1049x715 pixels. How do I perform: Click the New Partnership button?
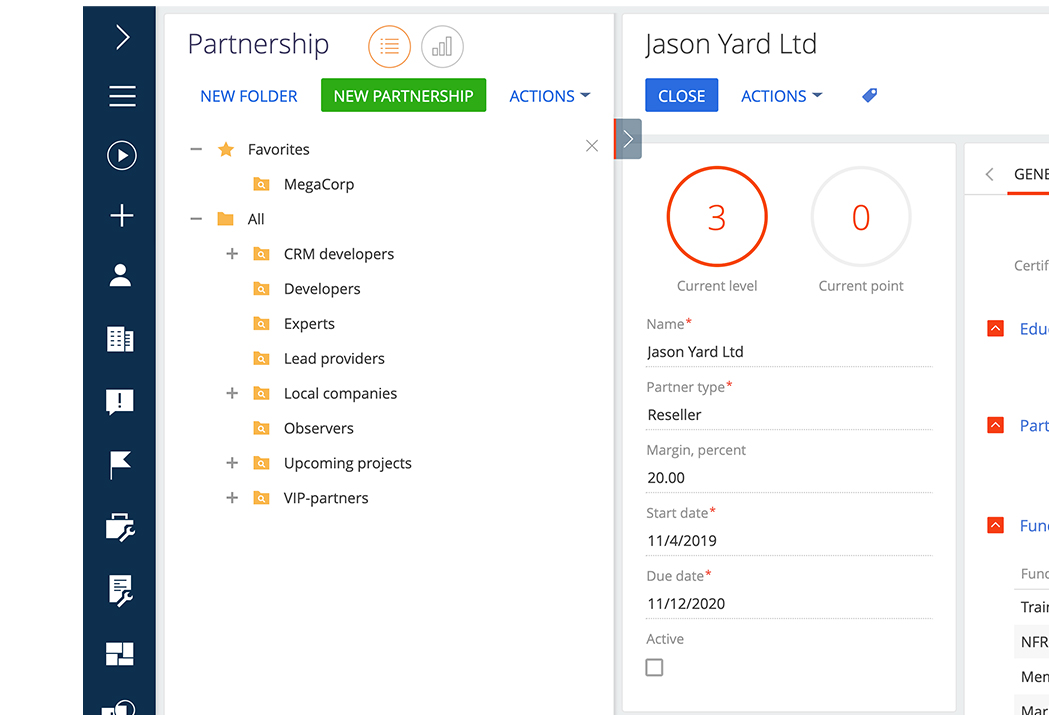click(x=403, y=96)
